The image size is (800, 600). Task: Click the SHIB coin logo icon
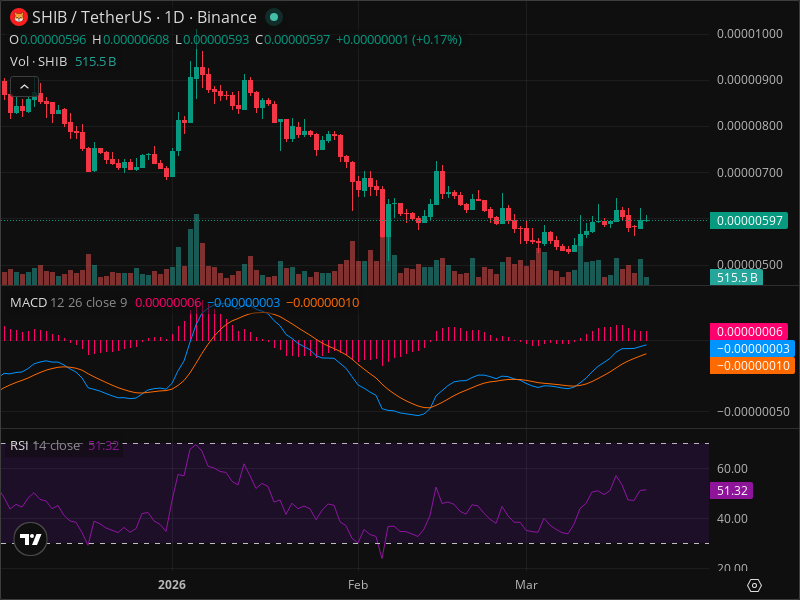19,17
